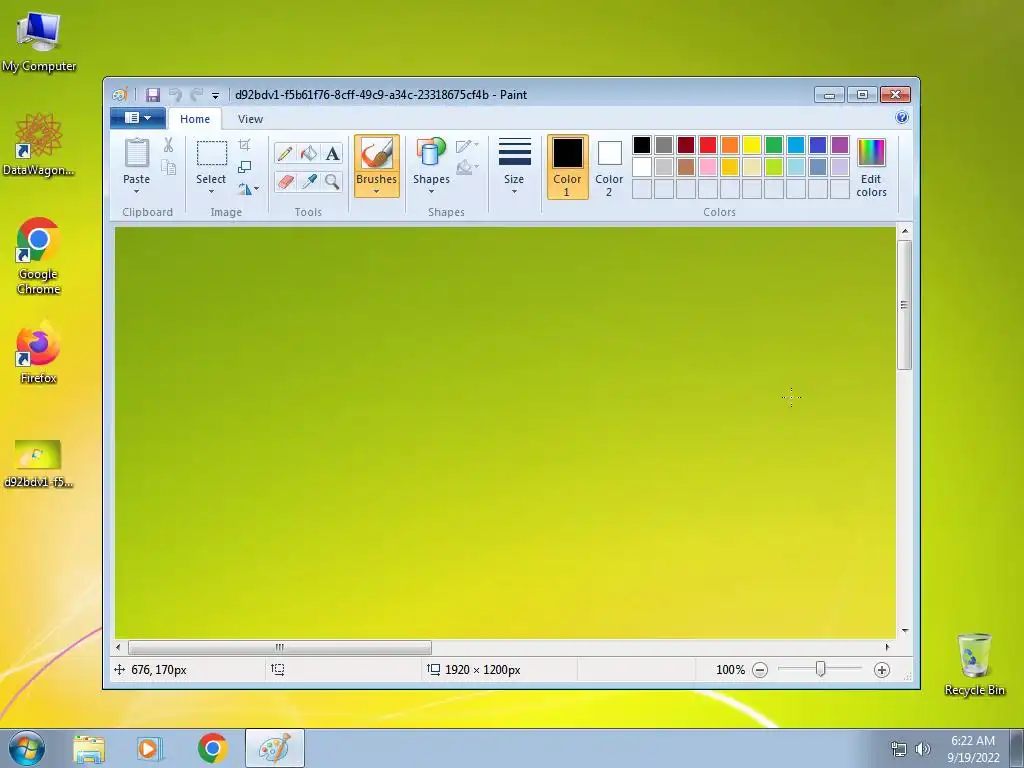This screenshot has width=1024, height=768.
Task: Click the Cut scissors icon
Action: point(168,145)
